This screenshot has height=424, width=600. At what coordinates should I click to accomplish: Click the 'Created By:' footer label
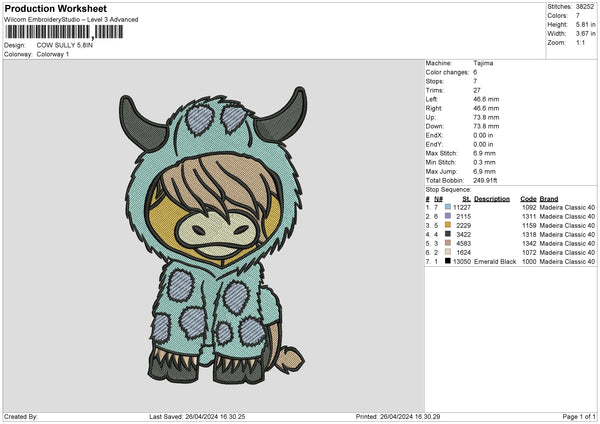21,417
